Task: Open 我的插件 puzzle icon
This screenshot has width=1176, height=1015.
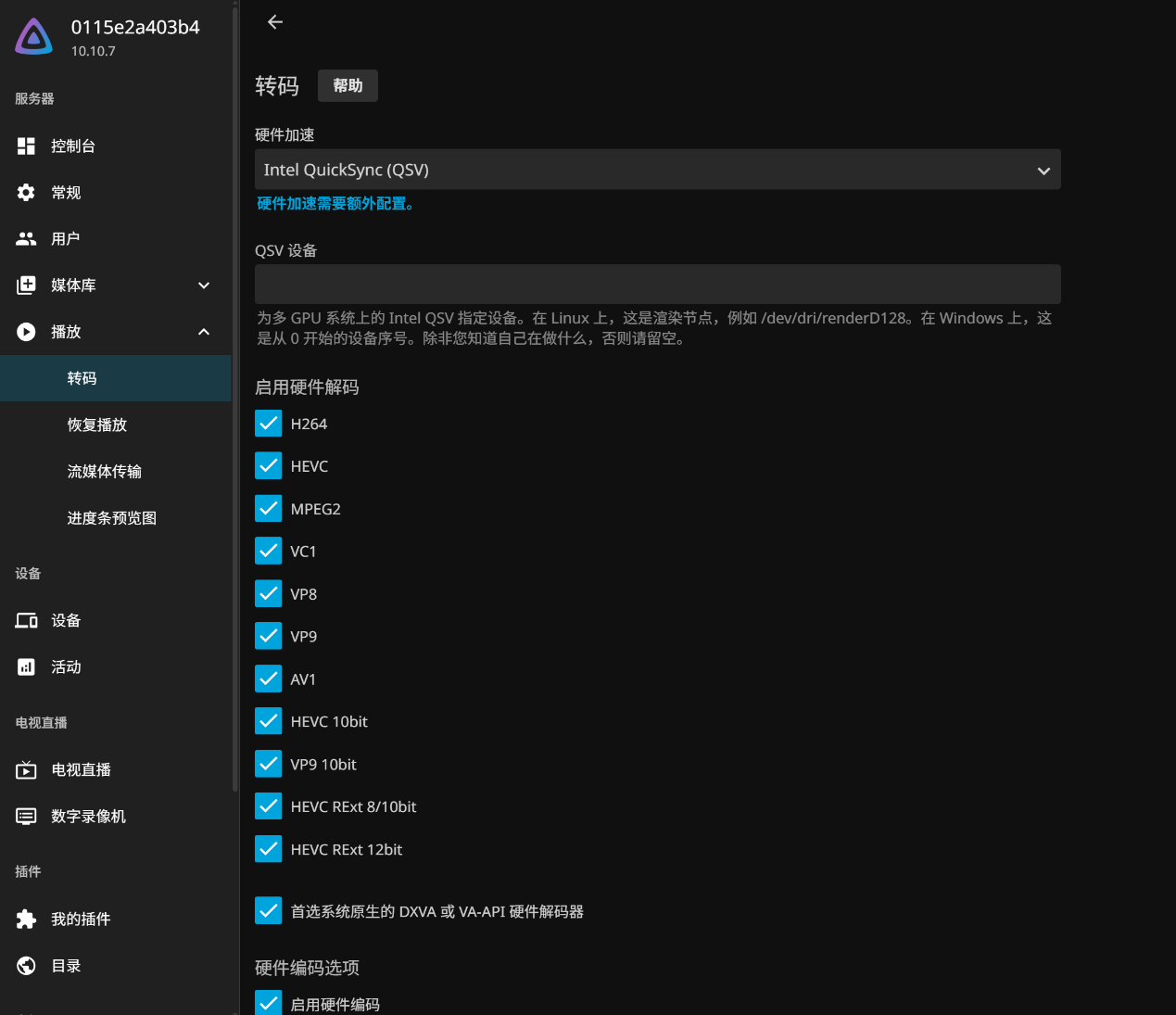Action: [26, 920]
